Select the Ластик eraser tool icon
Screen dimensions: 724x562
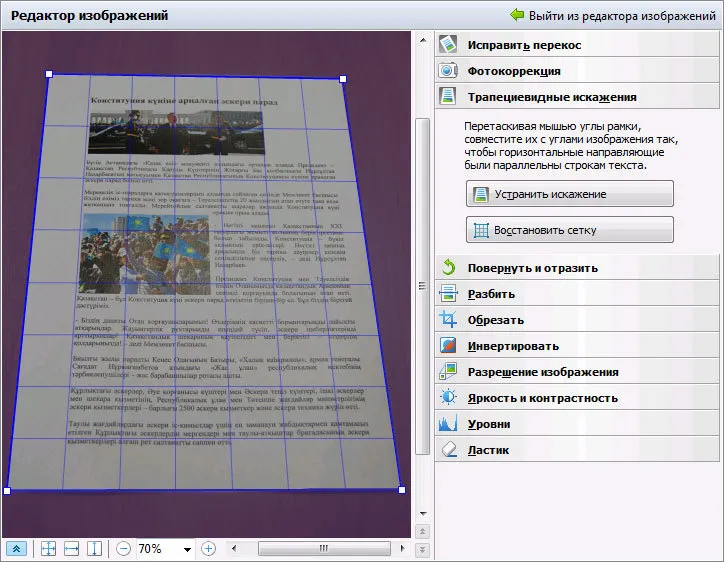point(447,449)
